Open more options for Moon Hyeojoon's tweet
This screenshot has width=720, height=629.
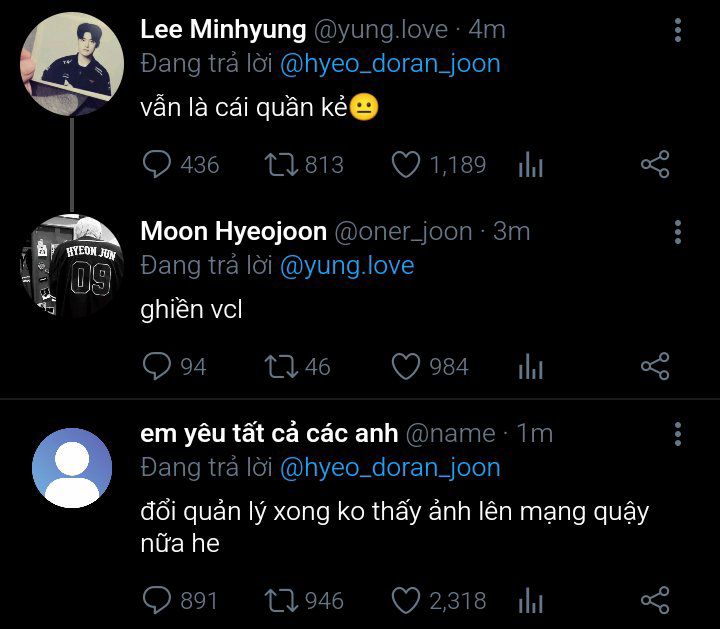[x=678, y=233]
